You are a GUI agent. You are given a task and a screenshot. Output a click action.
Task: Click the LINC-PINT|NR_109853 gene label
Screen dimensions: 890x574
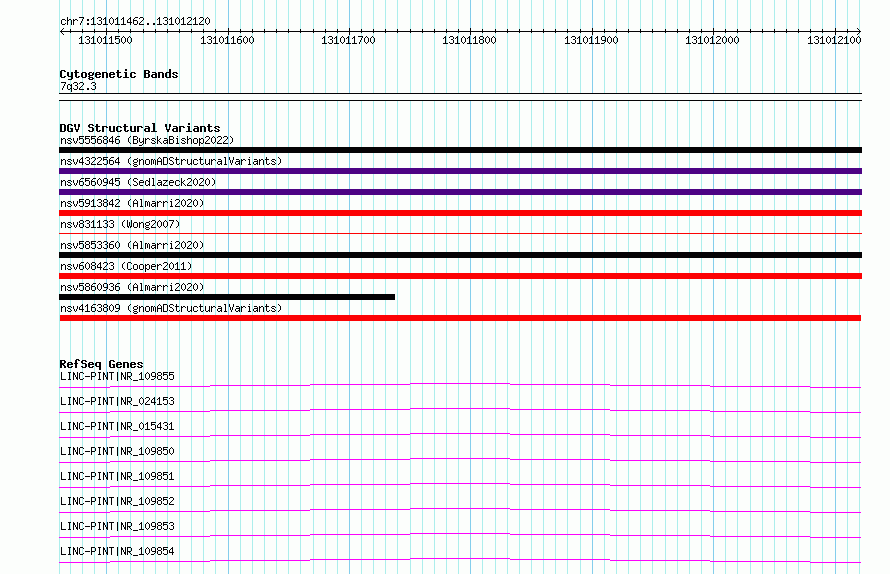pos(117,526)
